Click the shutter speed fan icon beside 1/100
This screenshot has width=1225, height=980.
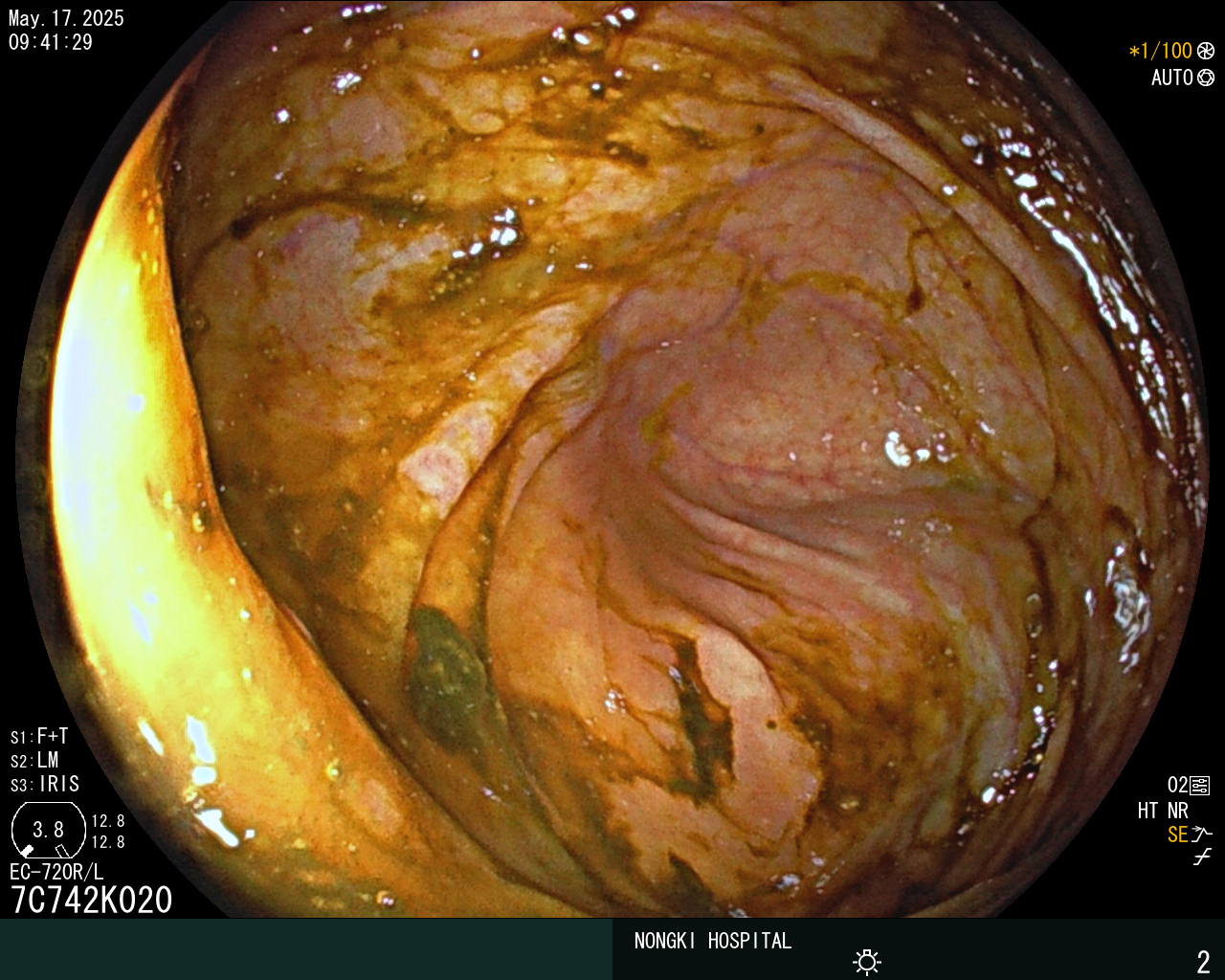(x=1206, y=51)
